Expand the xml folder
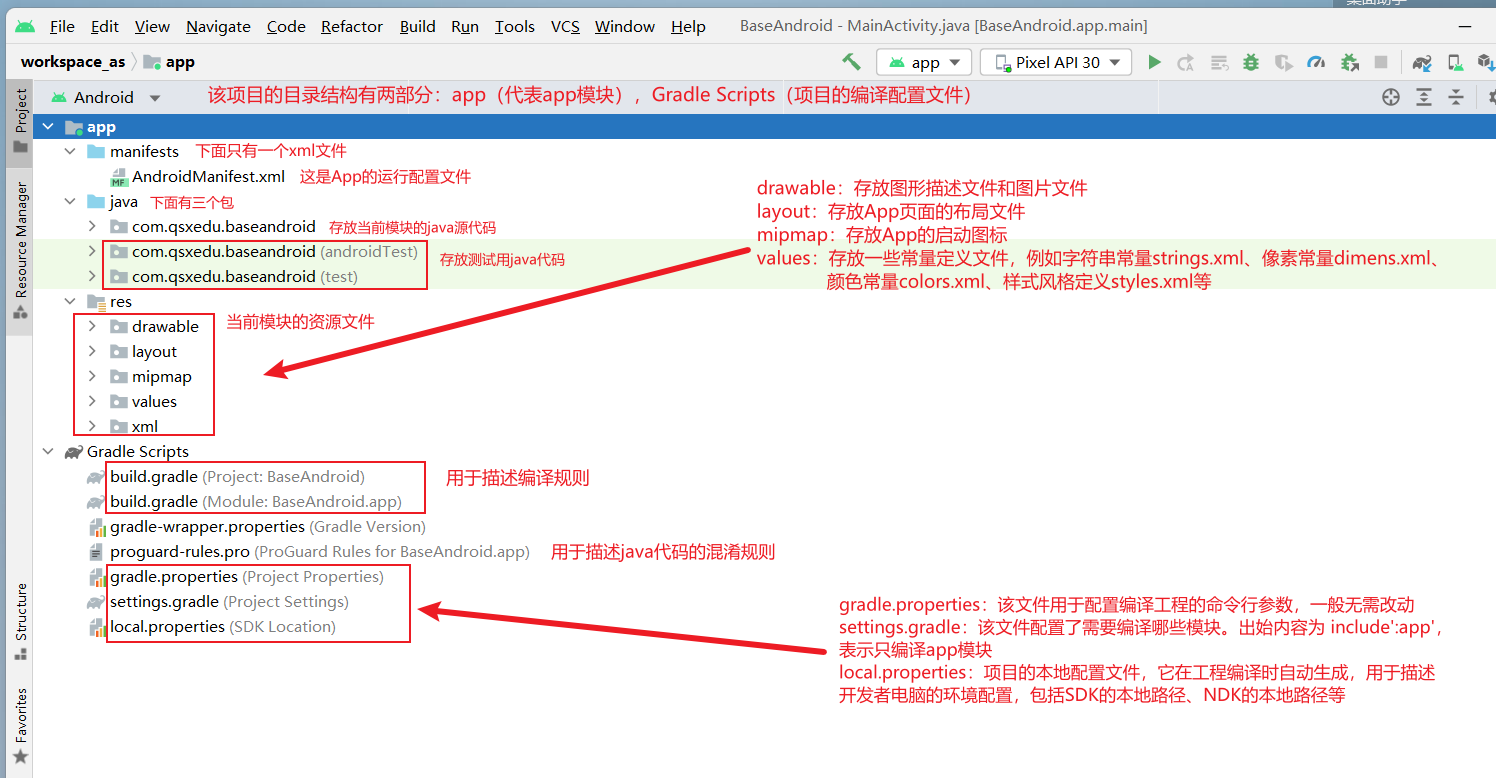1496x778 pixels. pyautogui.click(x=92, y=427)
